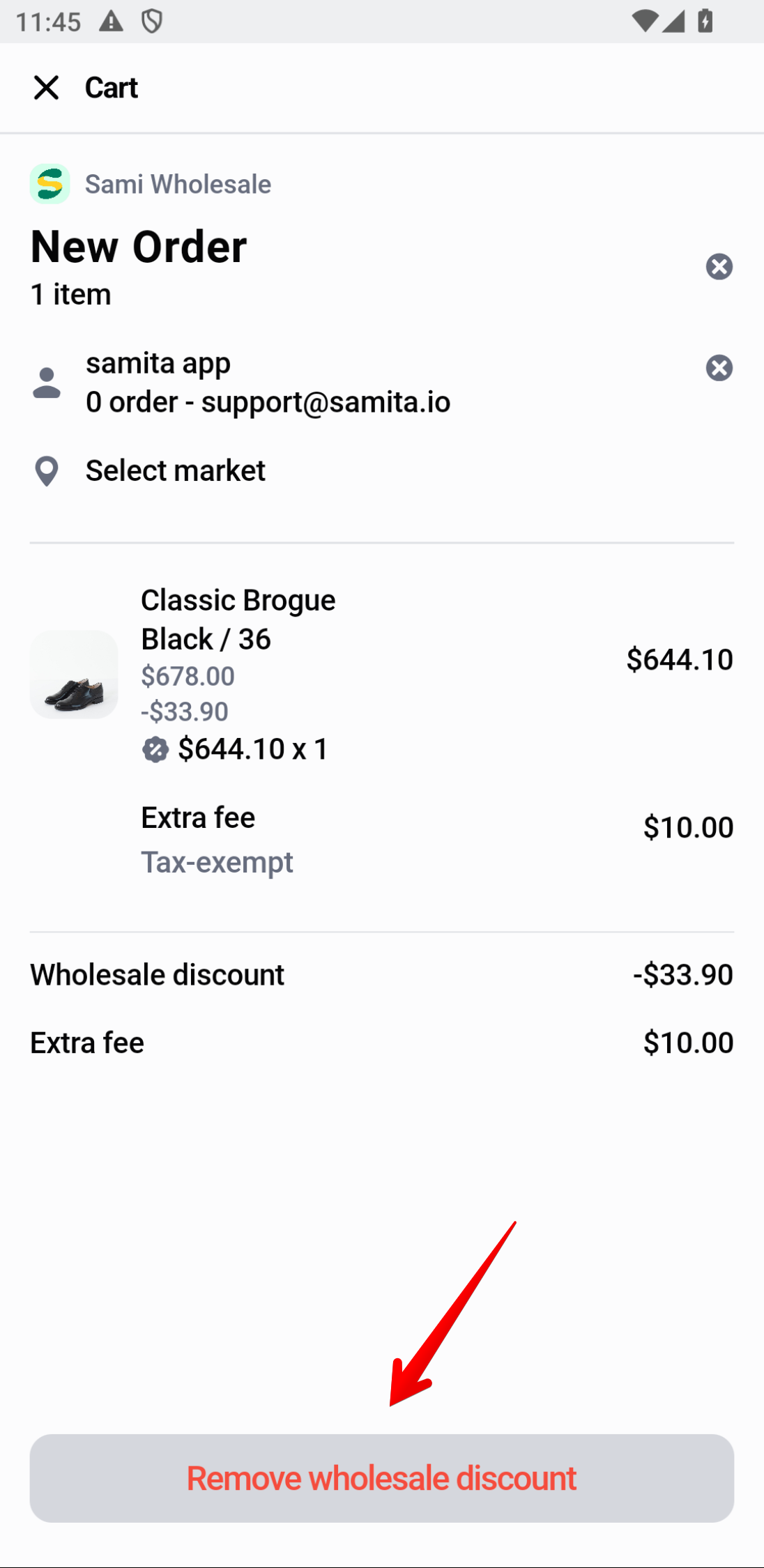Tap the discount badge icon beside $644.10 x 1

155,750
